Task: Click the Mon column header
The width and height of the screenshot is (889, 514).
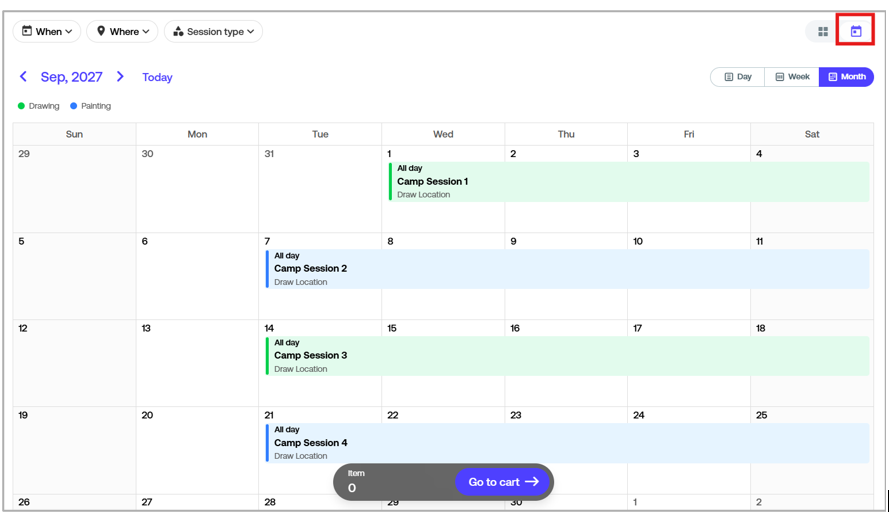Action: point(197,134)
